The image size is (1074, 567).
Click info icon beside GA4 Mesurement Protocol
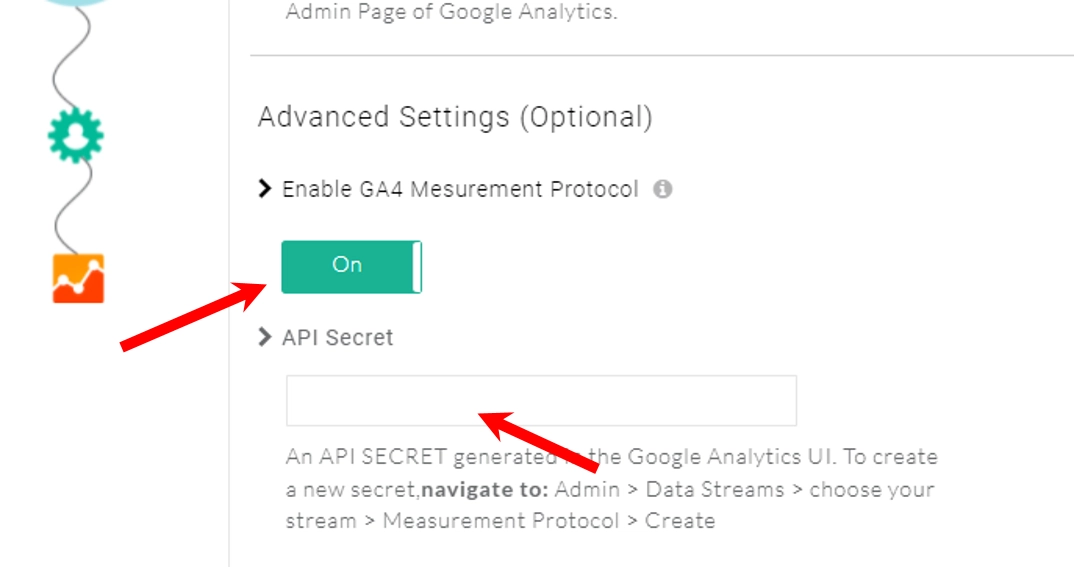tap(662, 189)
